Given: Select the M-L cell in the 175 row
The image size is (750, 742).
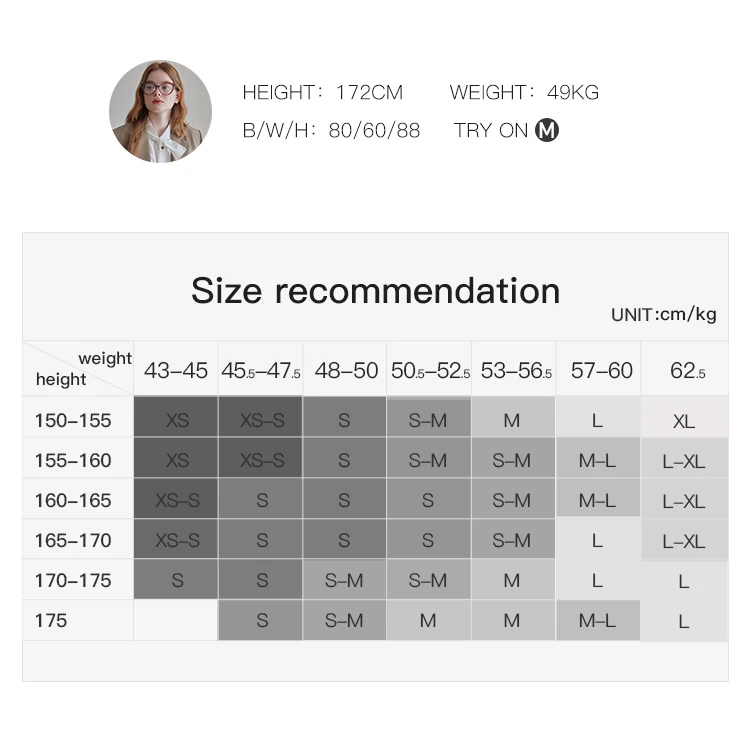Looking at the screenshot, I should click(x=597, y=620).
